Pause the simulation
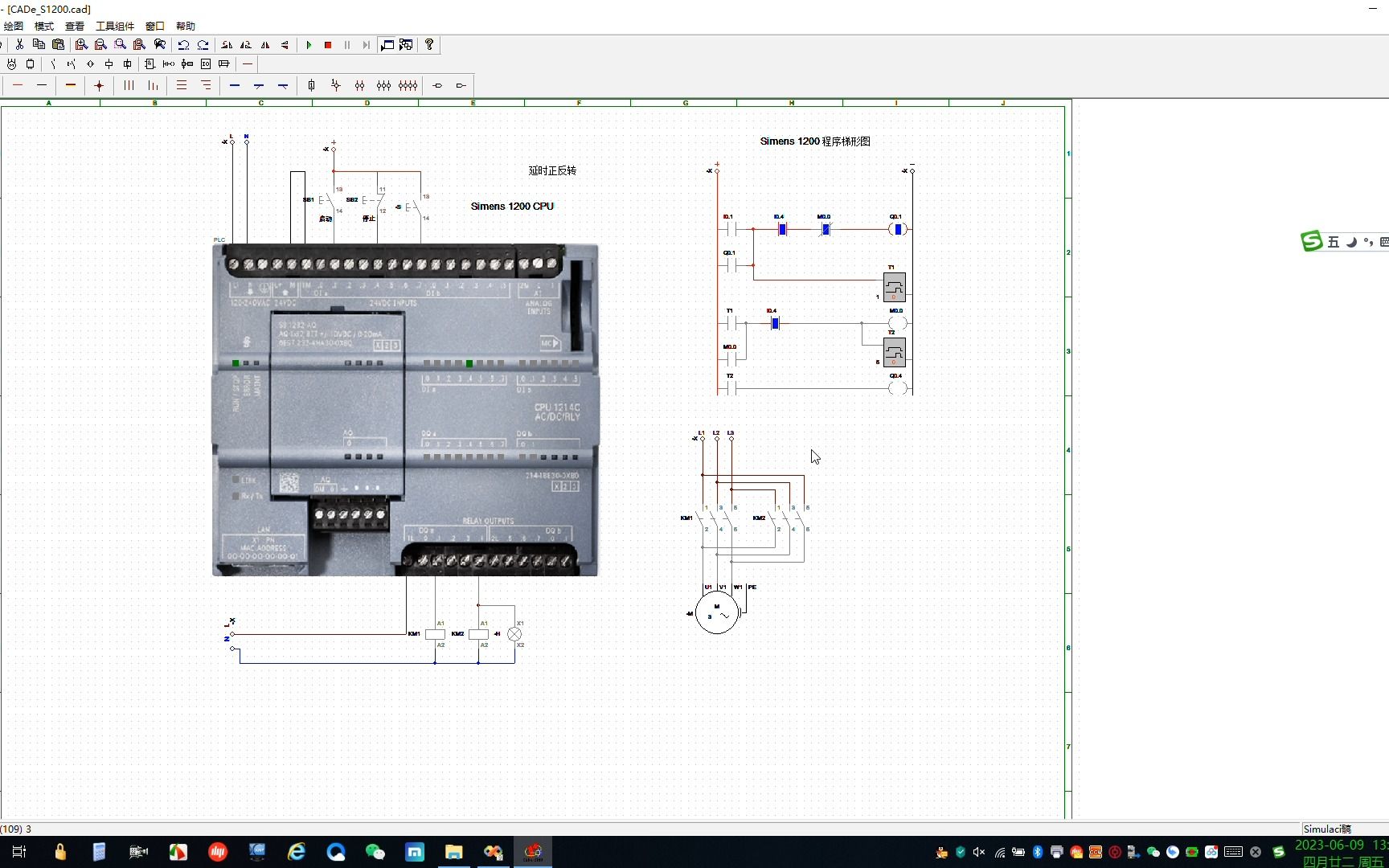Viewport: 1389px width, 868px height. click(347, 45)
